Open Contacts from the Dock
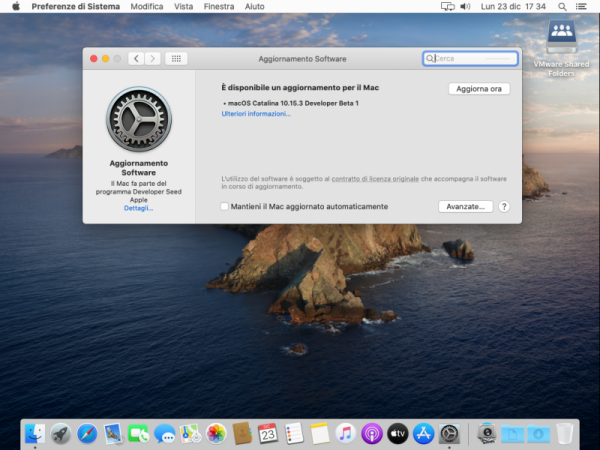Screen dimensions: 600x450 coord(242,434)
